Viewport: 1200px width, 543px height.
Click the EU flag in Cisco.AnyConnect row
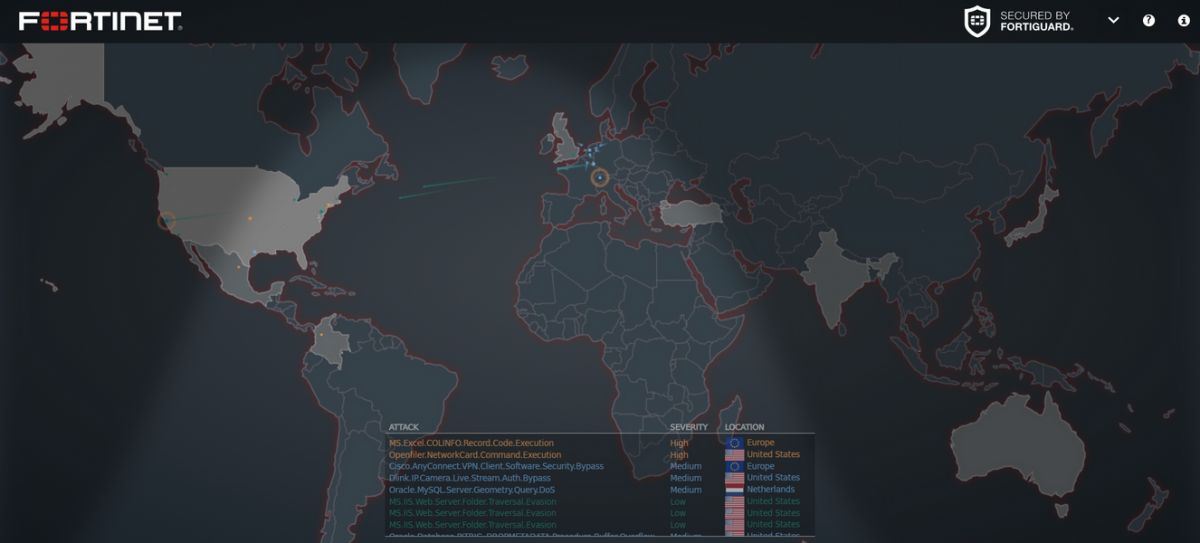tap(734, 466)
